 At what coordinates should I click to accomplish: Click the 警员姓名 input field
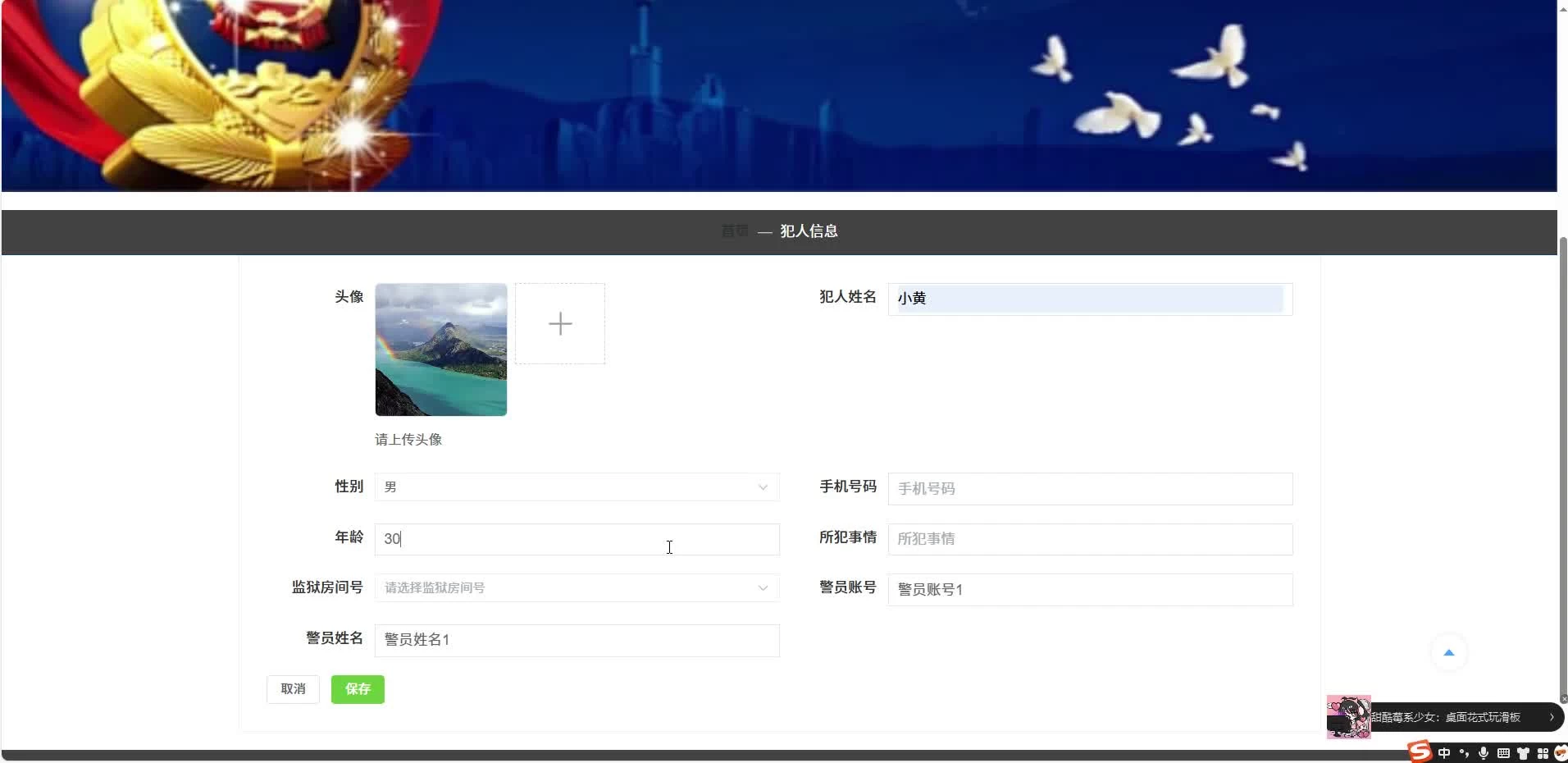click(577, 640)
